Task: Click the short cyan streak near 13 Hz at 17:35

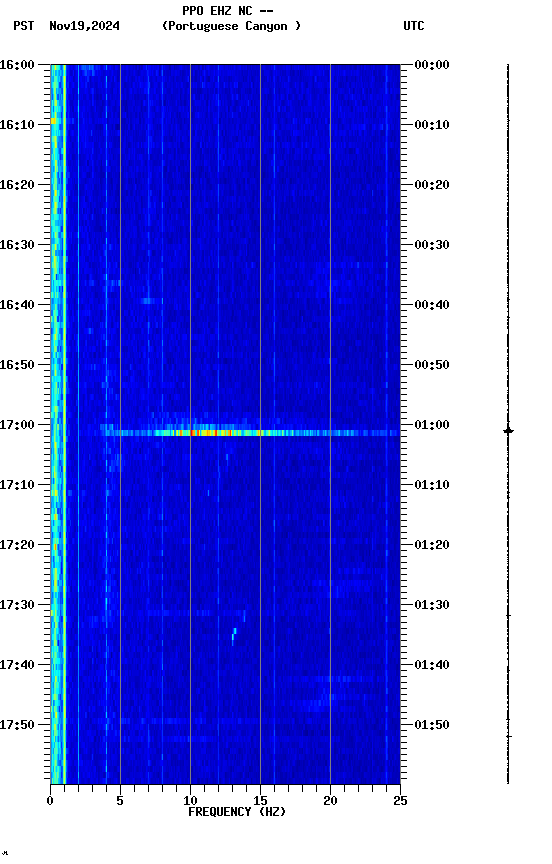Action: 234,636
